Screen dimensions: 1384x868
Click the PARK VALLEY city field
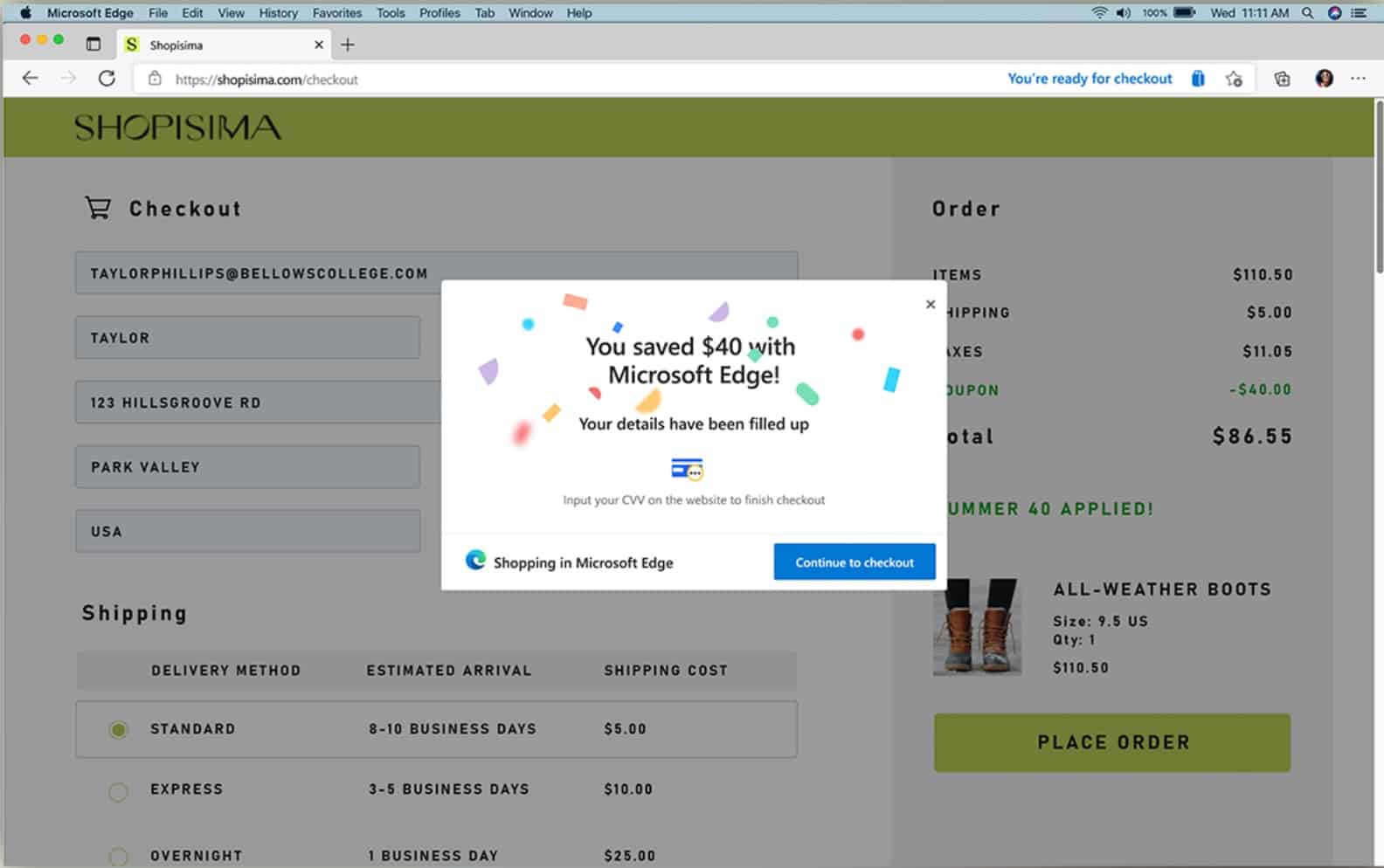pyautogui.click(x=247, y=466)
